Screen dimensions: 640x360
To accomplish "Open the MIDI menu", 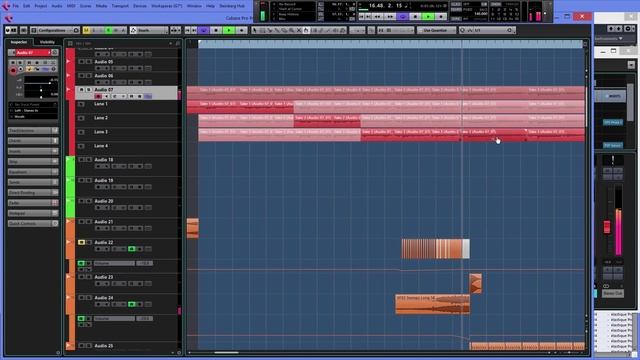I will 71,6.
